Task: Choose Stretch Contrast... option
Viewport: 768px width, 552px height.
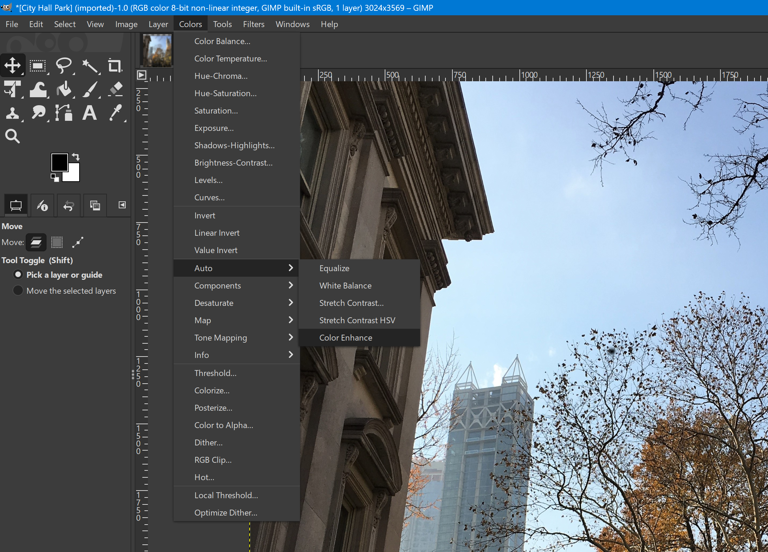Action: click(x=360, y=303)
